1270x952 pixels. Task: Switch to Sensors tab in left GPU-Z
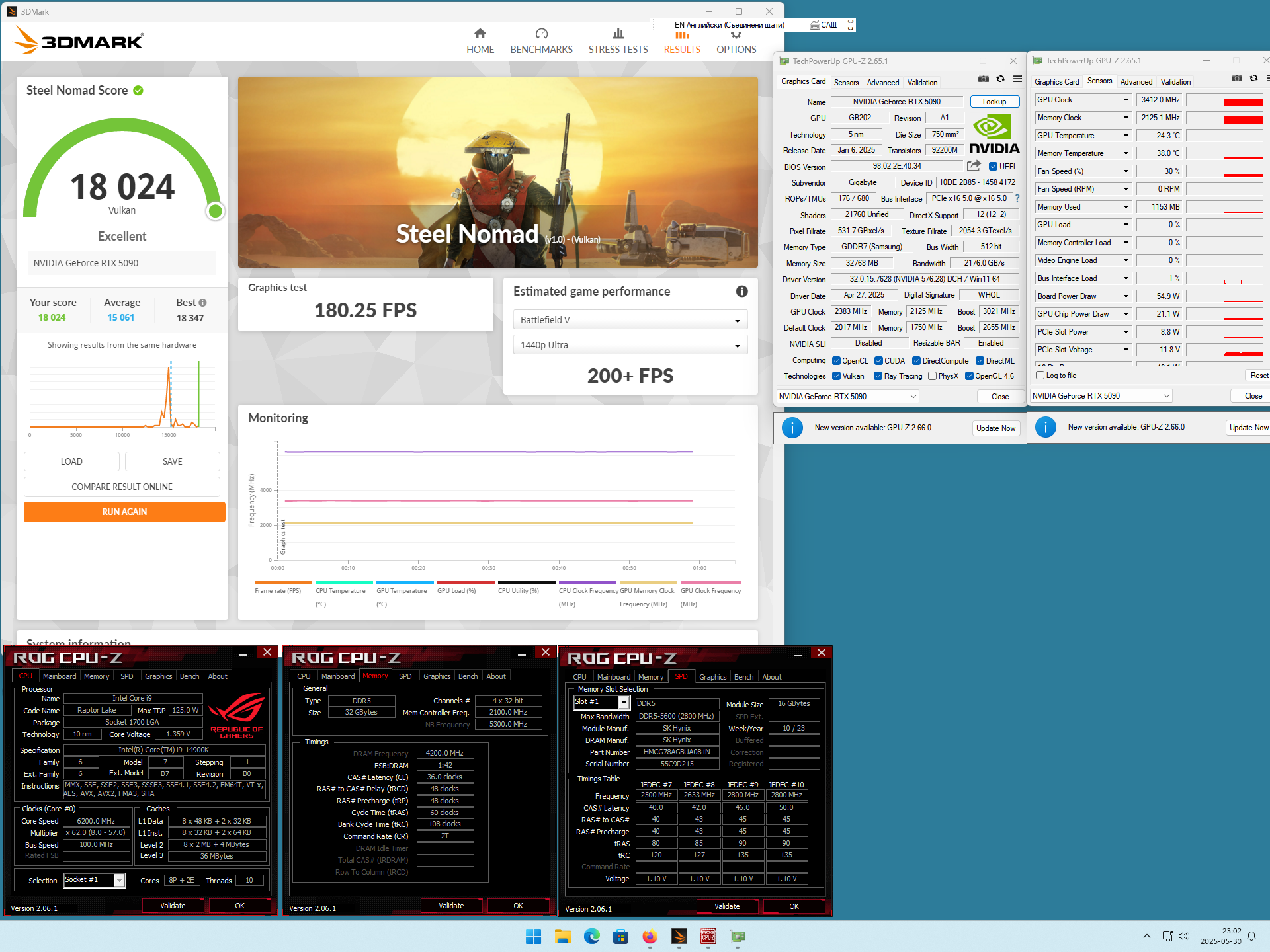(846, 83)
